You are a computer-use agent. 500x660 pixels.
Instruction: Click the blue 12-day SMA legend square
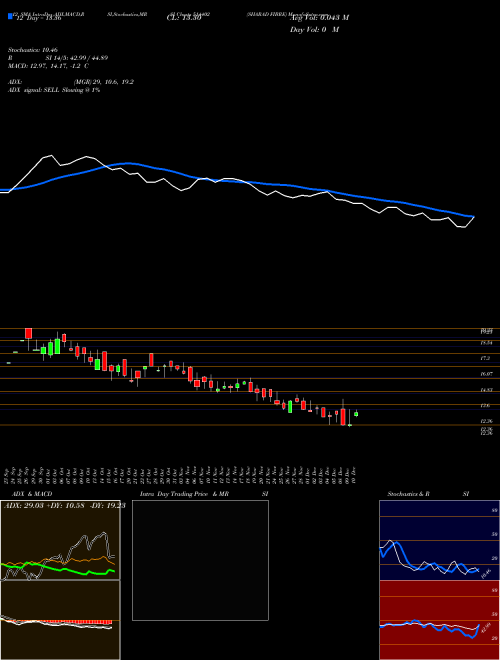(x=10, y=16)
